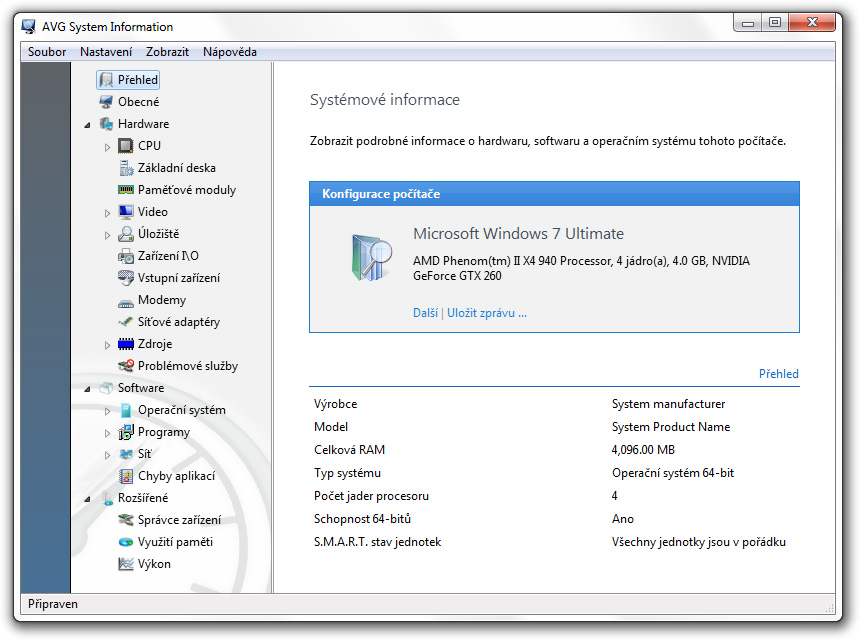Select Obecné label in the tree
Viewport: 860px width, 641px height.
tap(138, 102)
